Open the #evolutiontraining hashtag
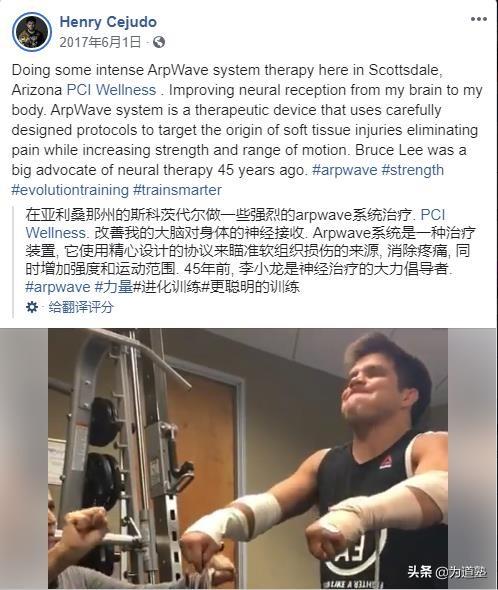The width and height of the screenshot is (498, 590). tap(70, 190)
